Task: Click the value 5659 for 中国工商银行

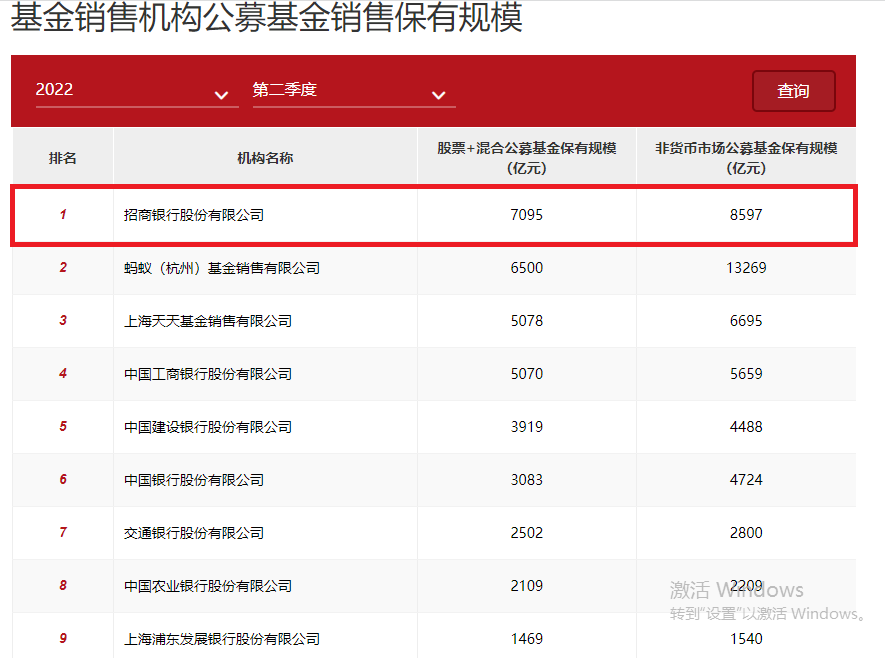Action: (x=746, y=374)
